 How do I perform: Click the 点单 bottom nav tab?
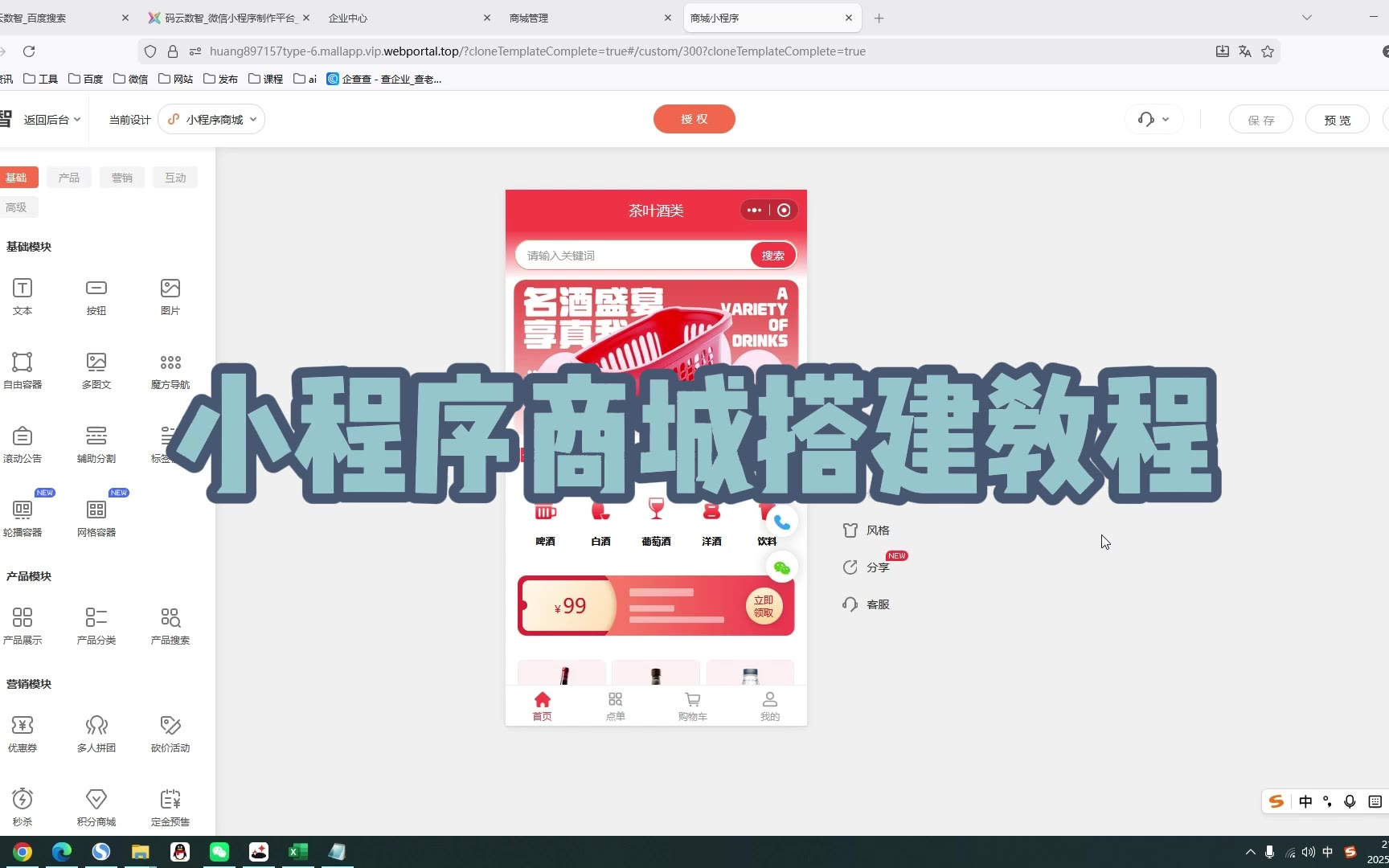tap(616, 706)
